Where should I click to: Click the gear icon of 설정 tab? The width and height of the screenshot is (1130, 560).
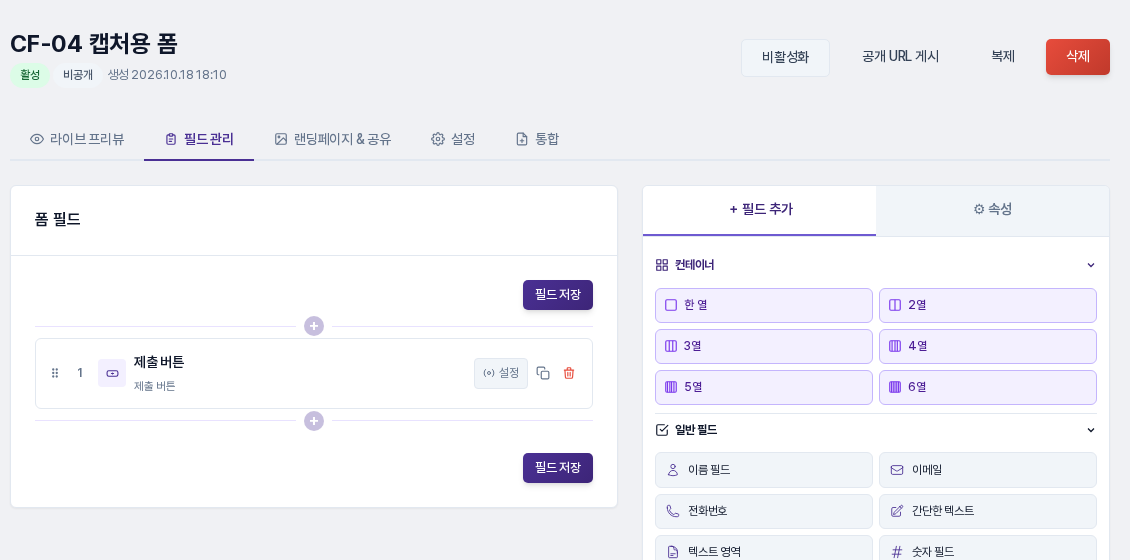point(437,139)
